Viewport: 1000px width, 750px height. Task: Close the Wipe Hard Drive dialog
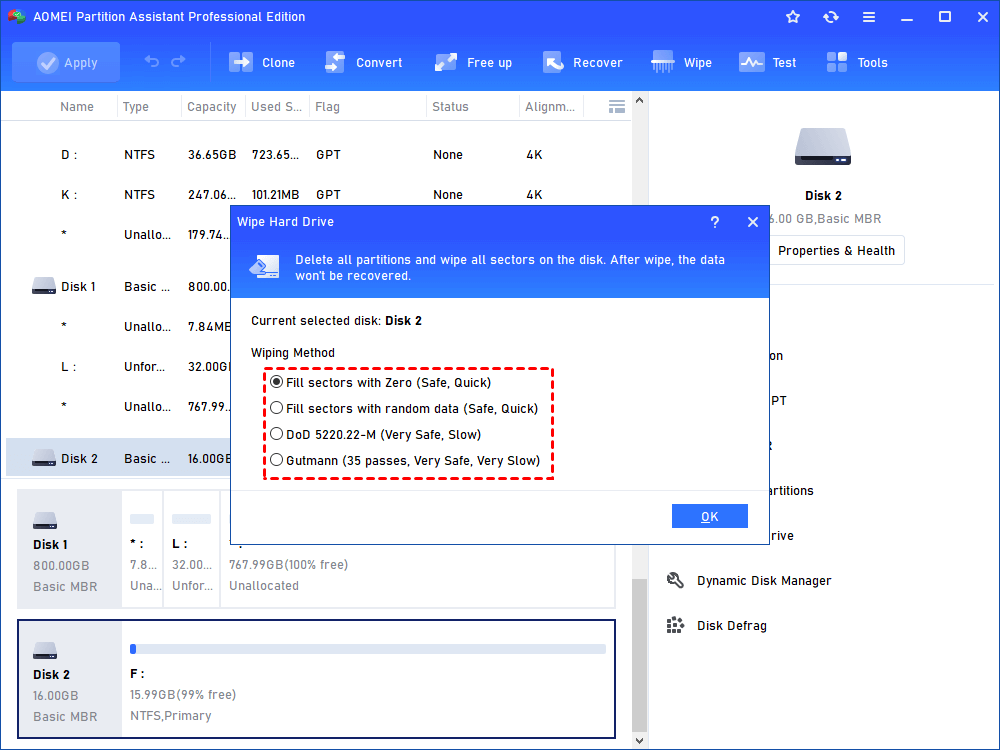click(753, 222)
